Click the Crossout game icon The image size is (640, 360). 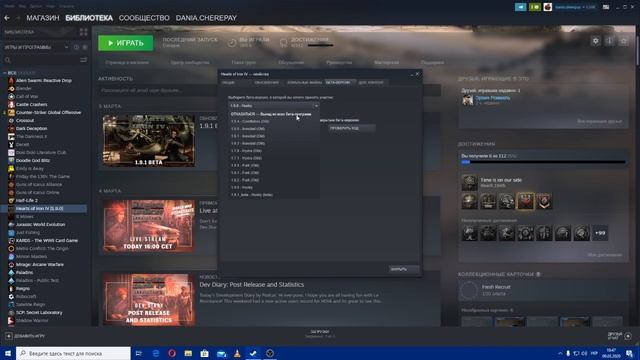[11, 120]
